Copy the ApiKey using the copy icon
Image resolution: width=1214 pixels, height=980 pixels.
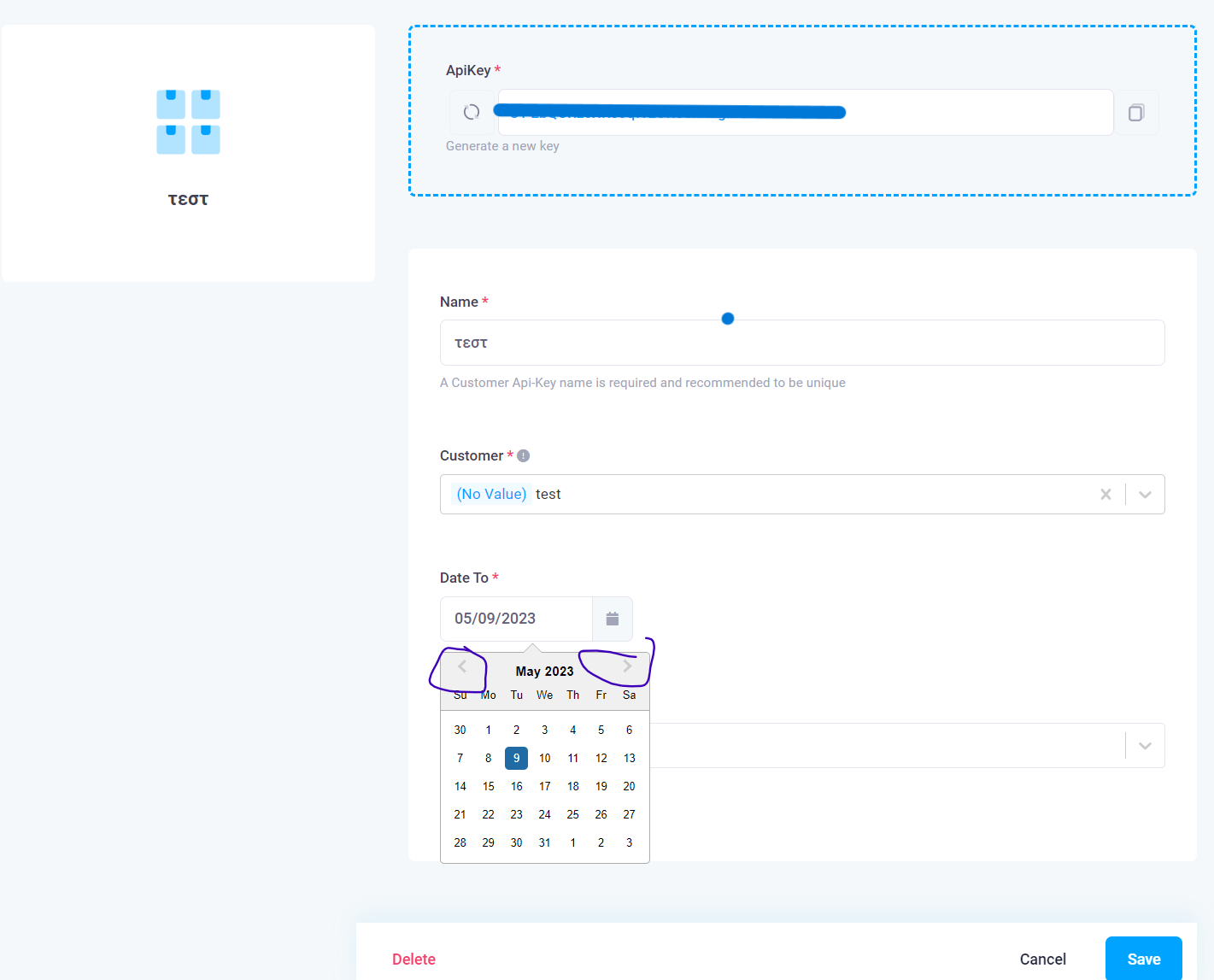[1136, 112]
